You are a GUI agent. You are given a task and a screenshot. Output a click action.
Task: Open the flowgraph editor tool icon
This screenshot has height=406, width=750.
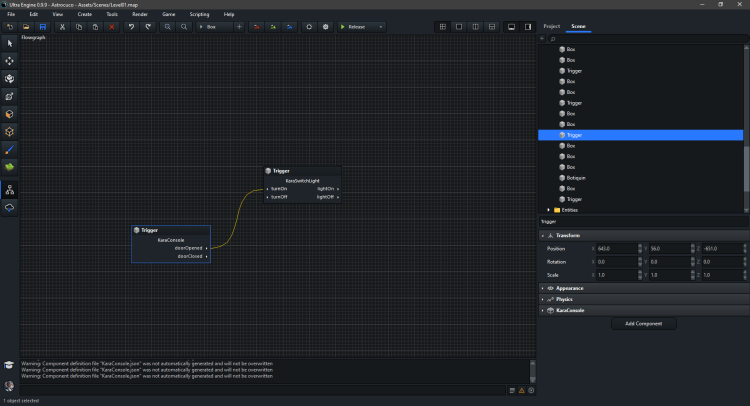(x=10, y=188)
